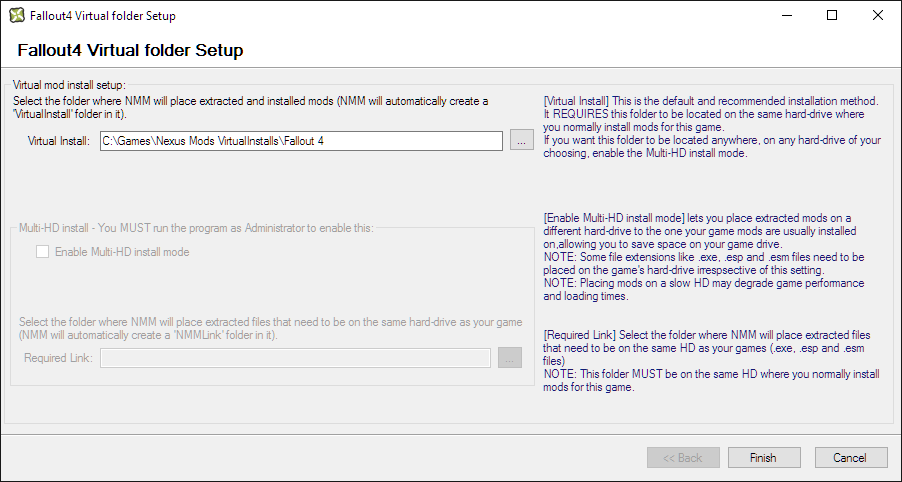Click the Back button
The image size is (902, 482).
(683, 458)
